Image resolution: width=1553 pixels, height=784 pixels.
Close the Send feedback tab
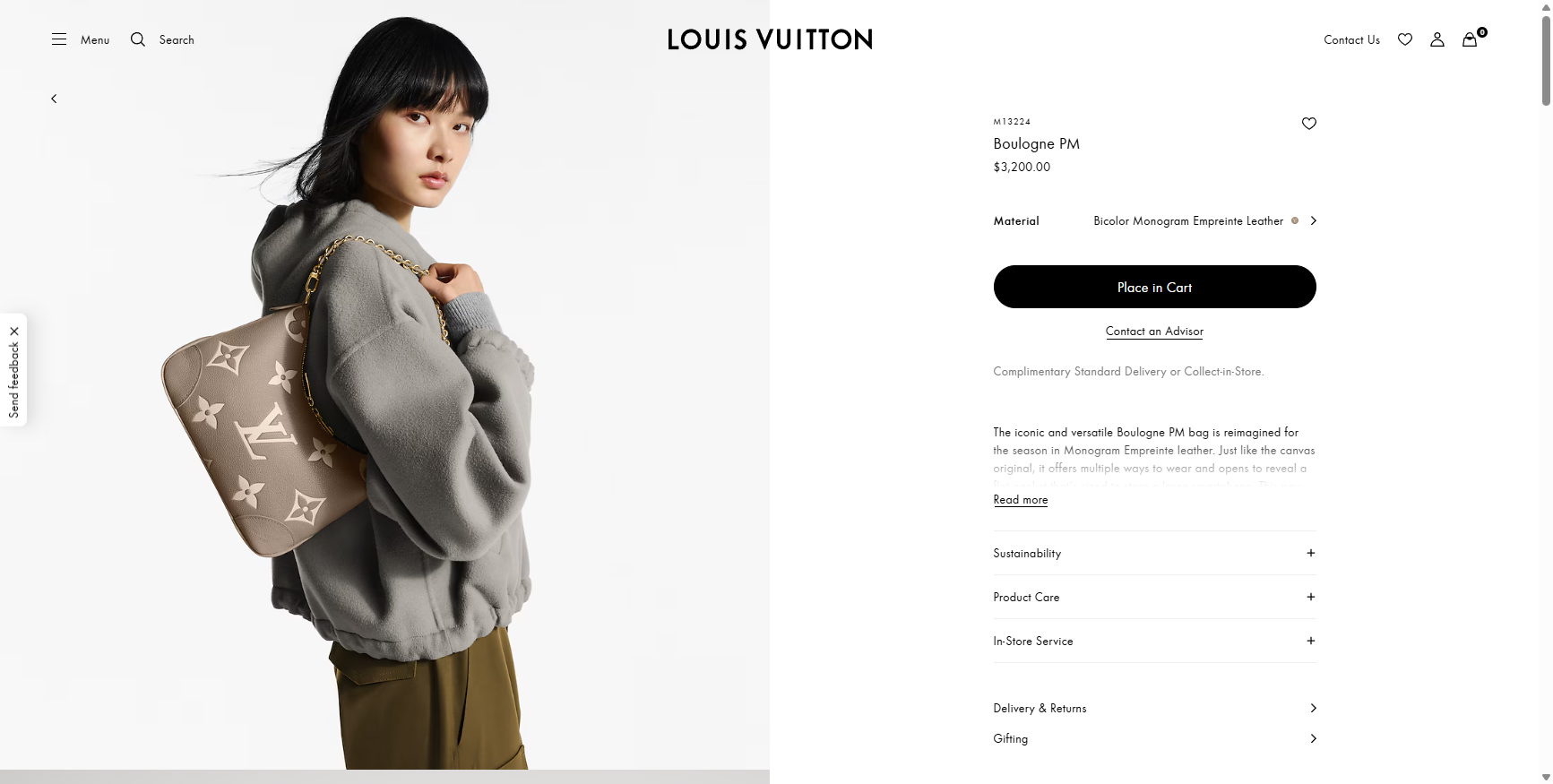tap(14, 332)
